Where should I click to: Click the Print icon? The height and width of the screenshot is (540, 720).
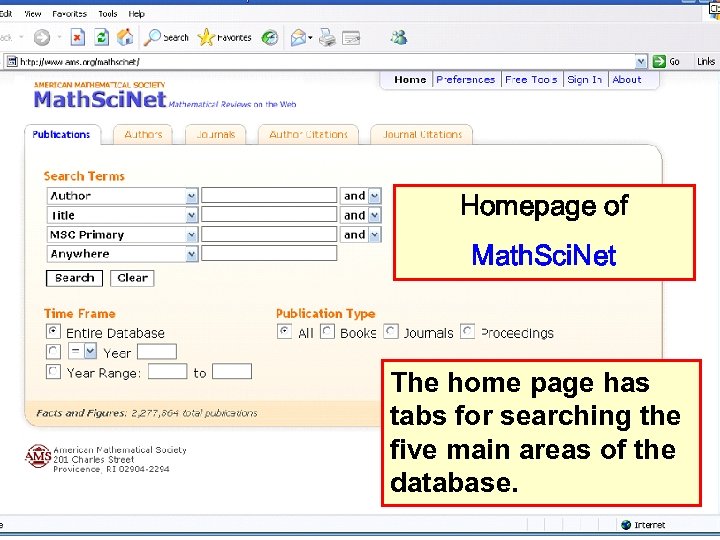click(327, 38)
